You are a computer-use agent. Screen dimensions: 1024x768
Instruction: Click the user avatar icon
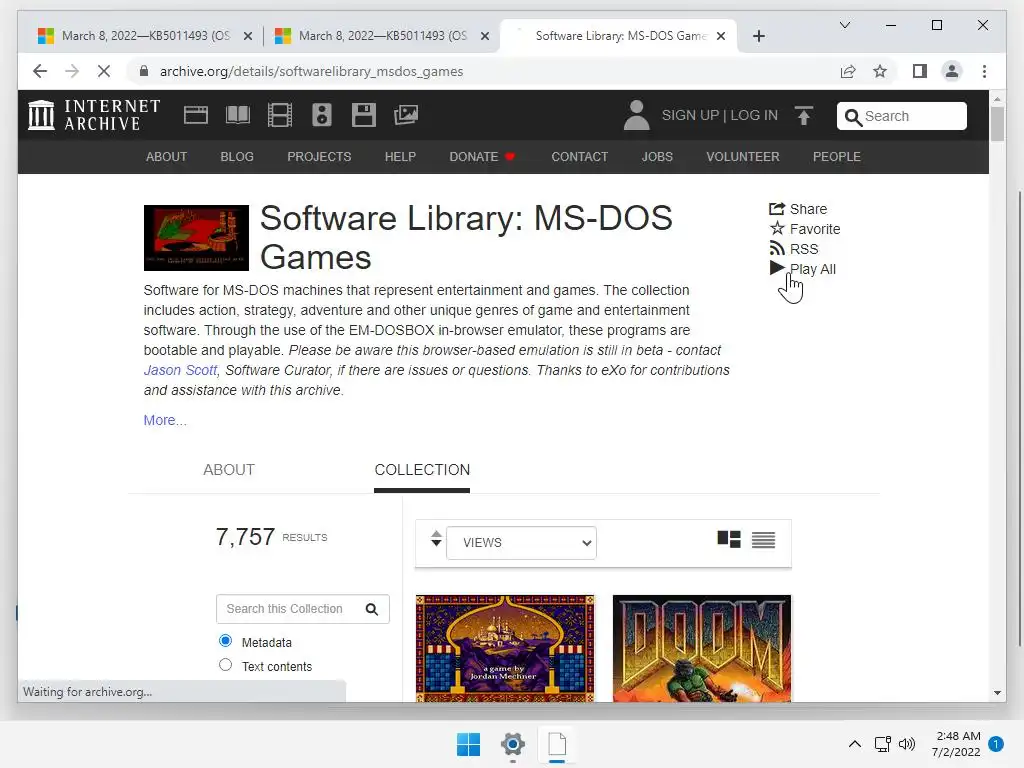point(636,115)
